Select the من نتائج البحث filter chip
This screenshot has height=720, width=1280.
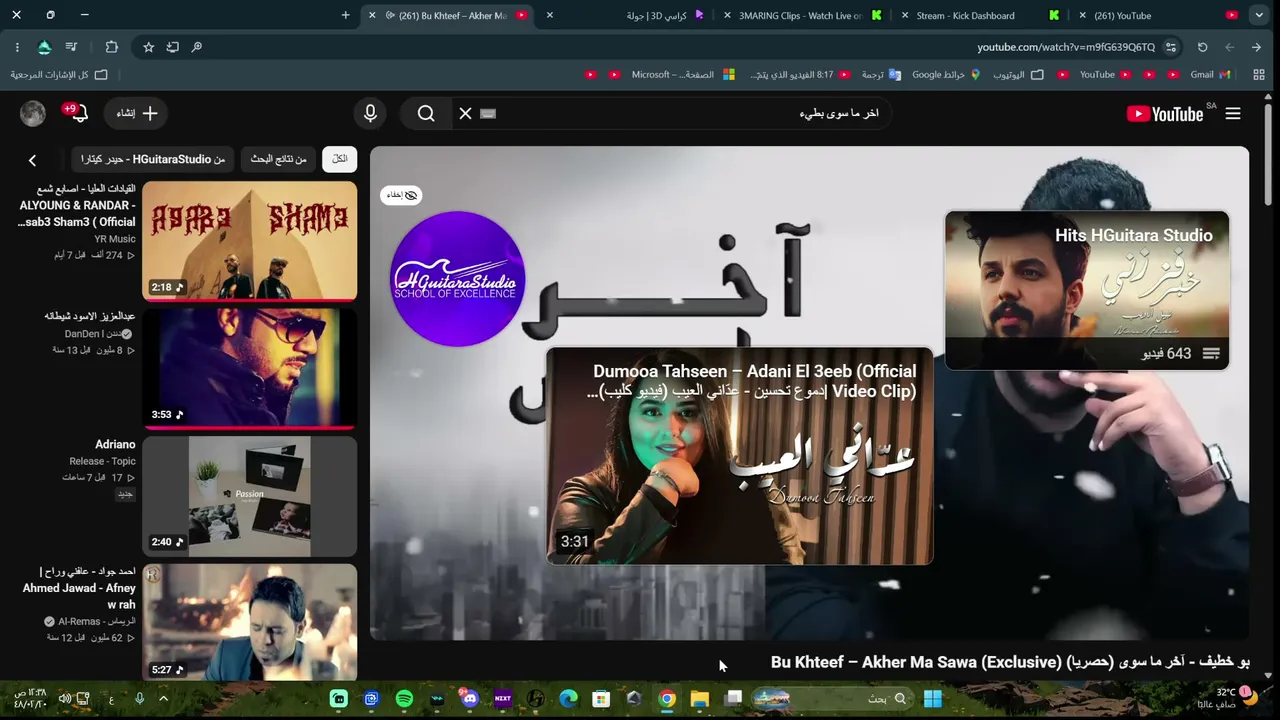278,159
